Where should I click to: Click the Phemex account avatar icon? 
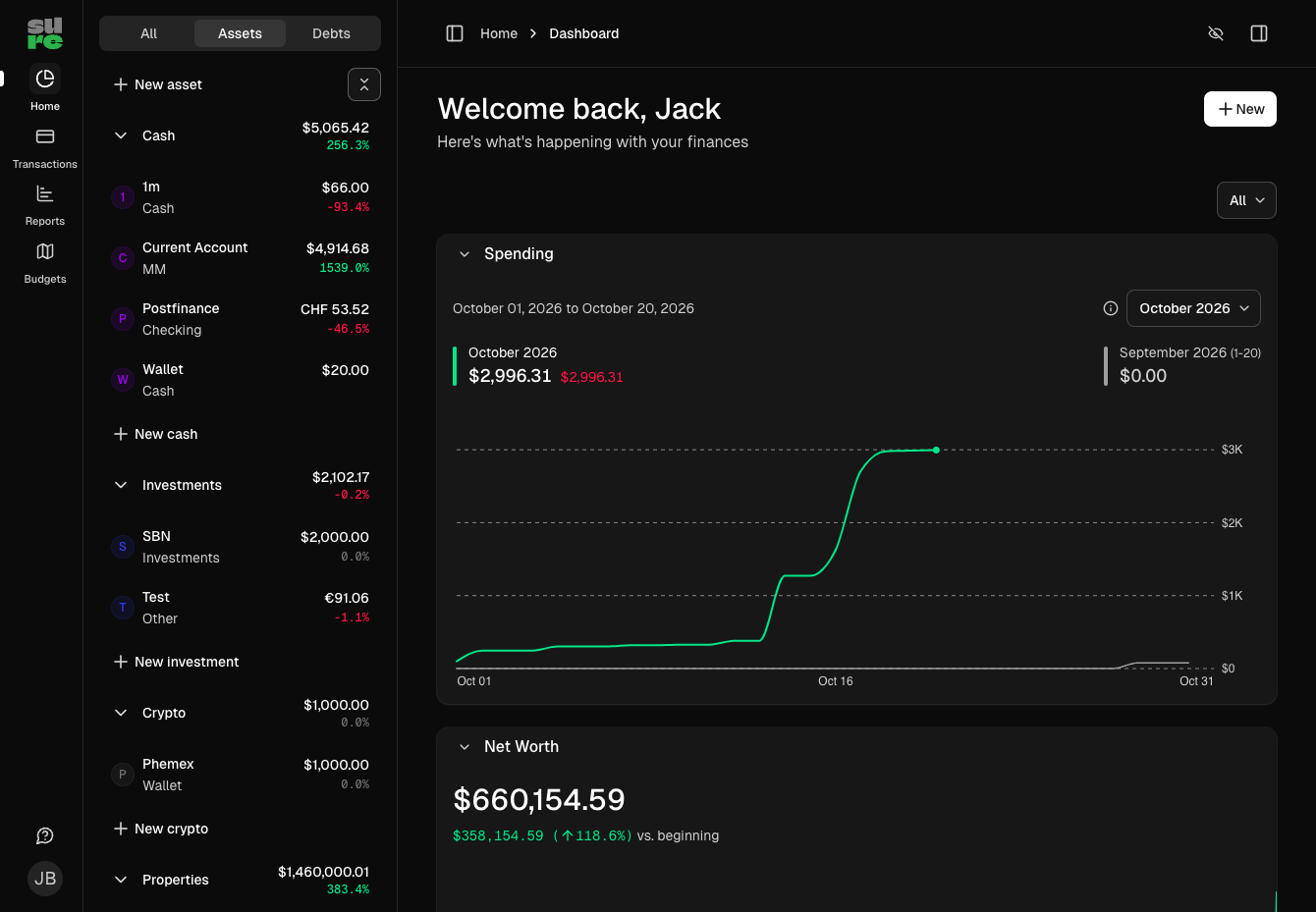click(123, 775)
